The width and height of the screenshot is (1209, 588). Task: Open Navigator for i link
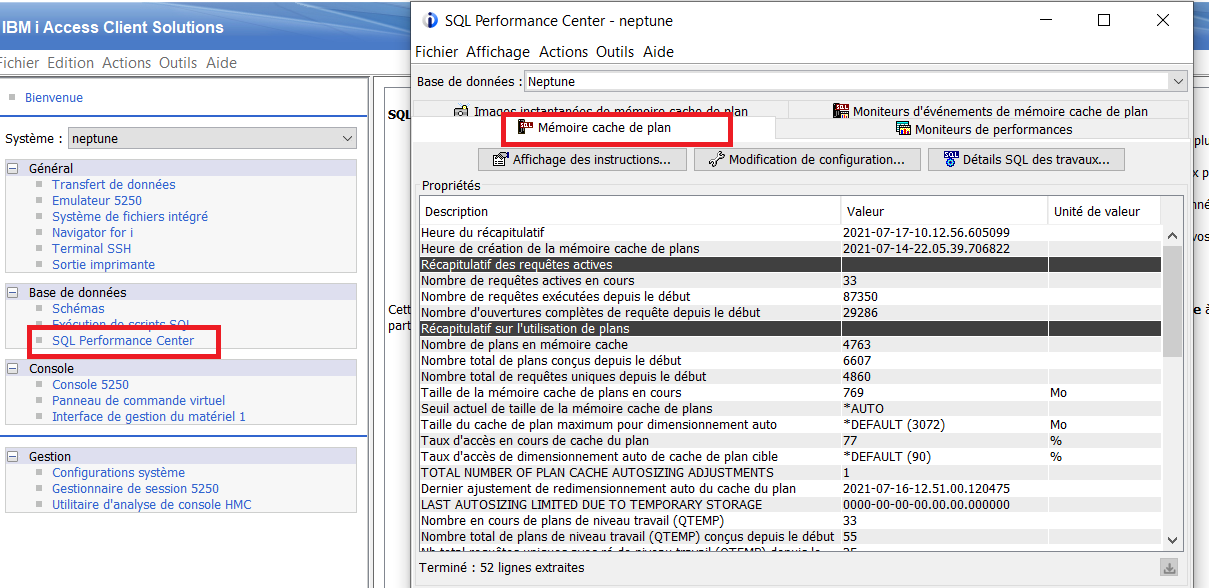[x=92, y=232]
